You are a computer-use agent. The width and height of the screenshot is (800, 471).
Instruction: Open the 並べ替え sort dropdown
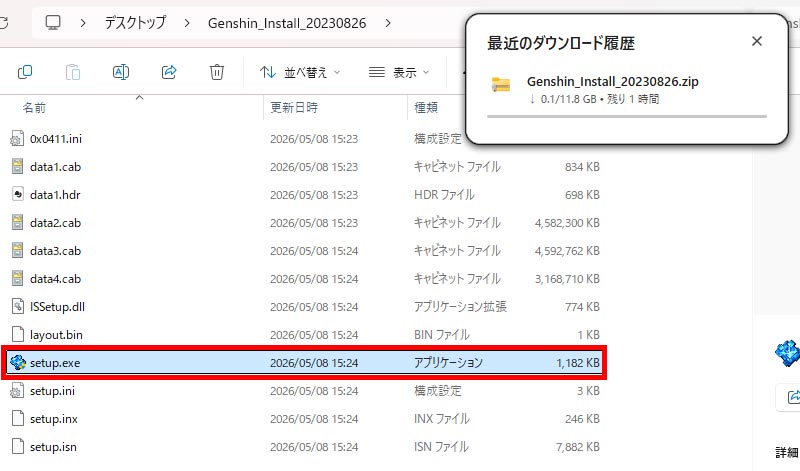(x=299, y=72)
